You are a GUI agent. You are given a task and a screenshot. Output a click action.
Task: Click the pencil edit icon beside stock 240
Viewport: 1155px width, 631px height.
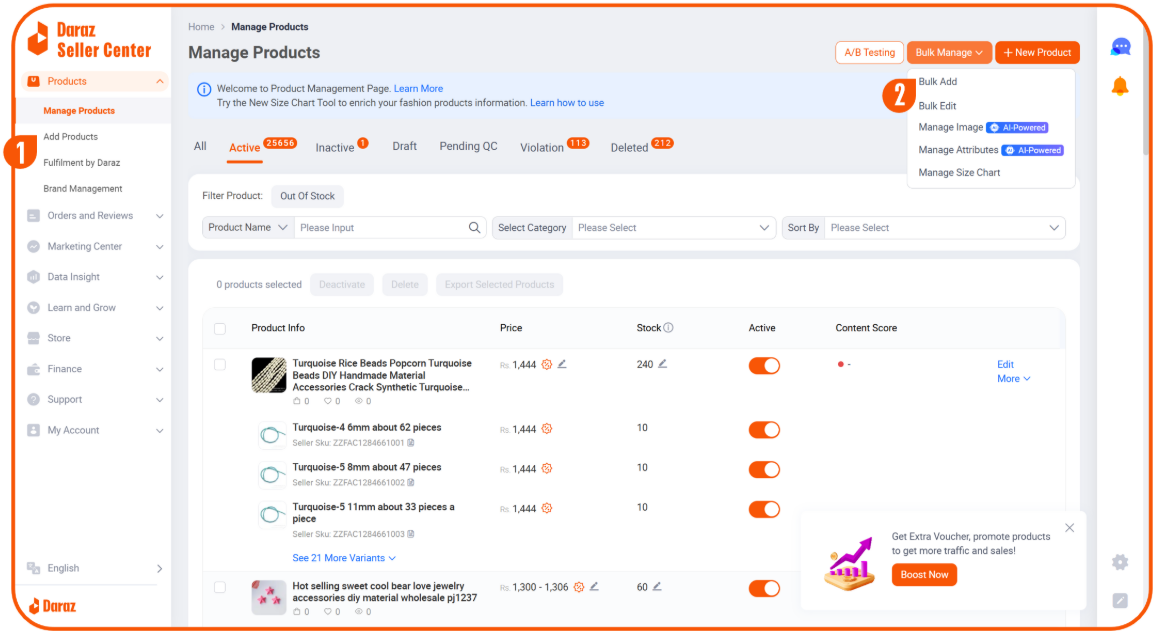pyautogui.click(x=662, y=364)
